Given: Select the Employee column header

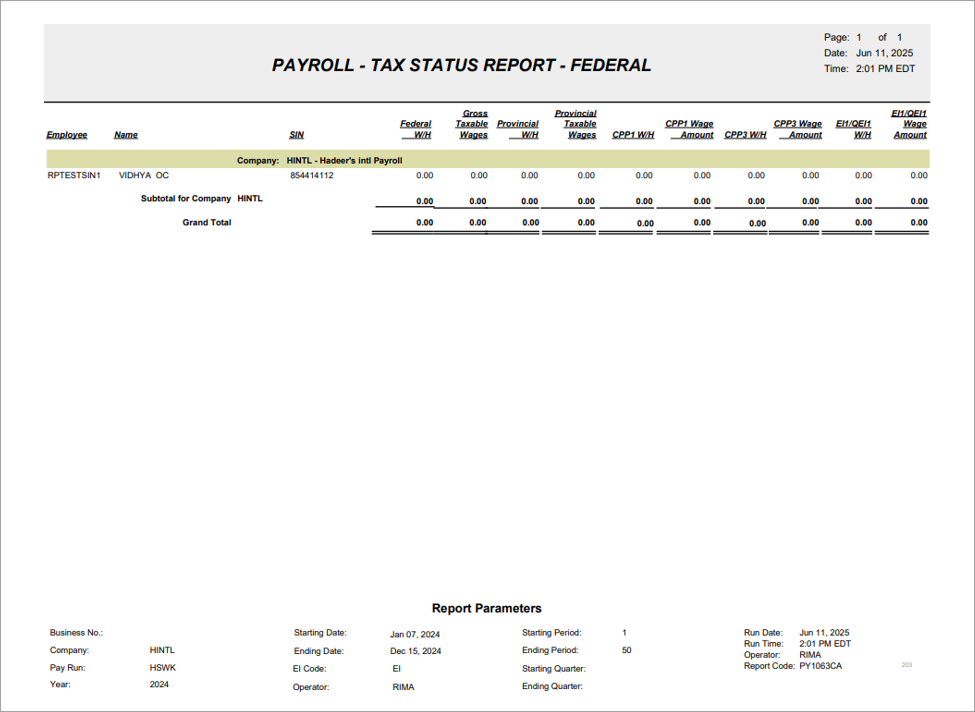Looking at the screenshot, I should pyautogui.click(x=67, y=135).
